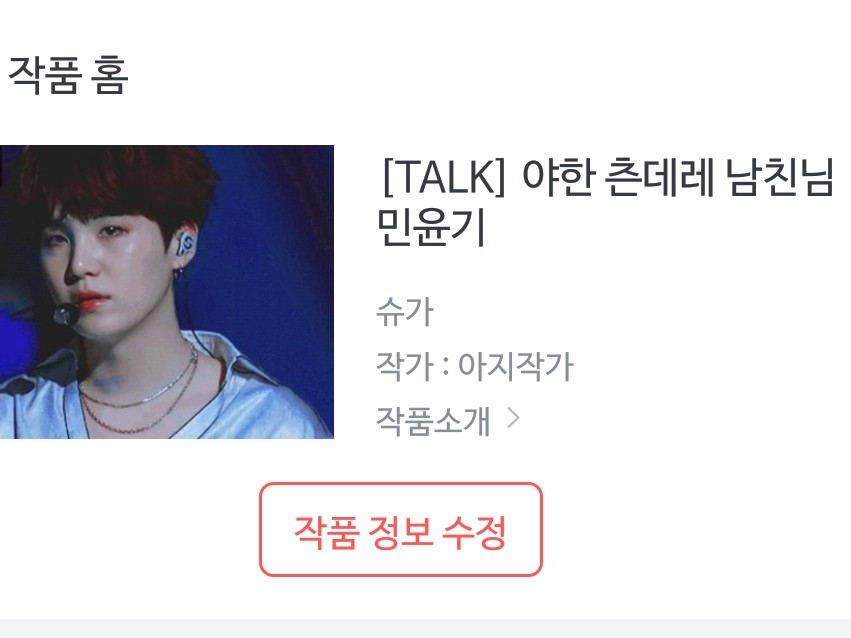Screen dimensions: 851x638
Task: Go to 작품 홈 from the header text
Action: [68, 75]
